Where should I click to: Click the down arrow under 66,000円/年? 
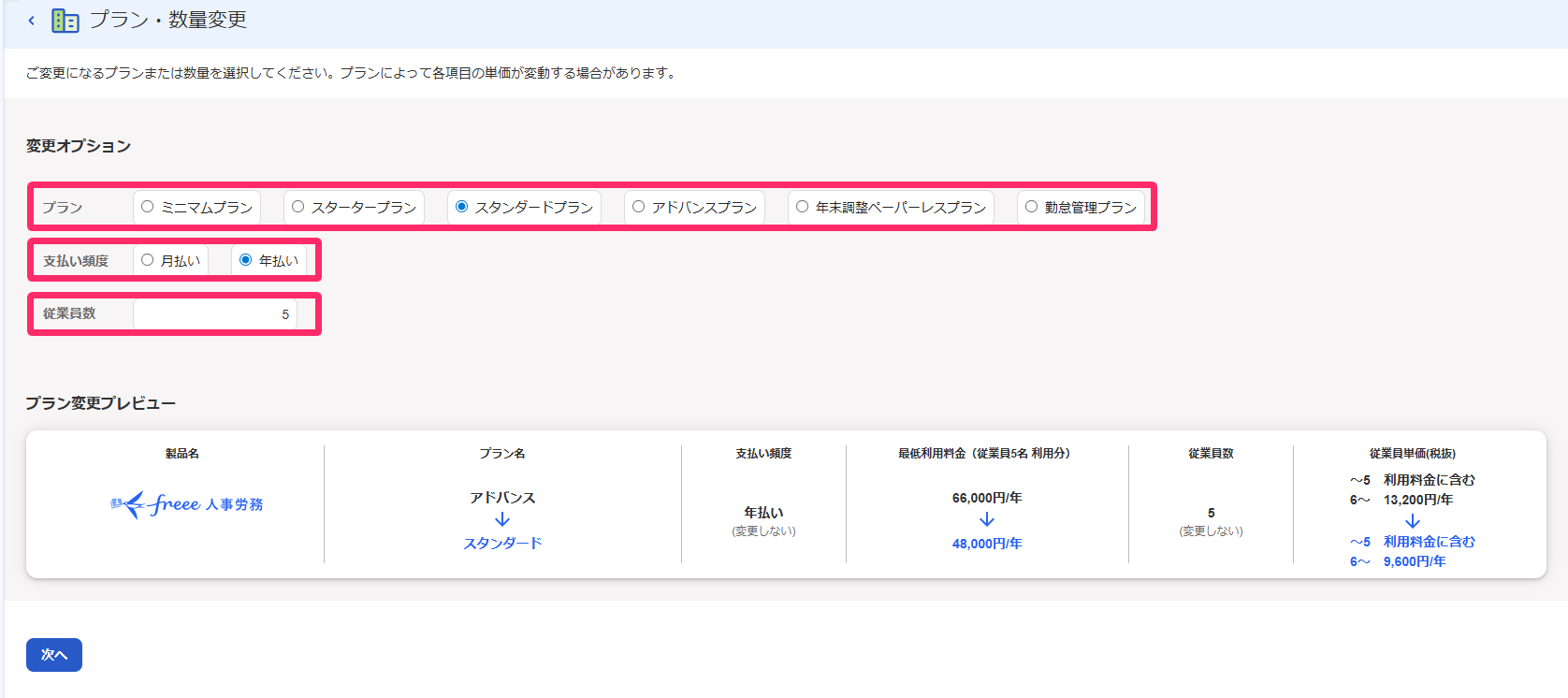(x=987, y=519)
